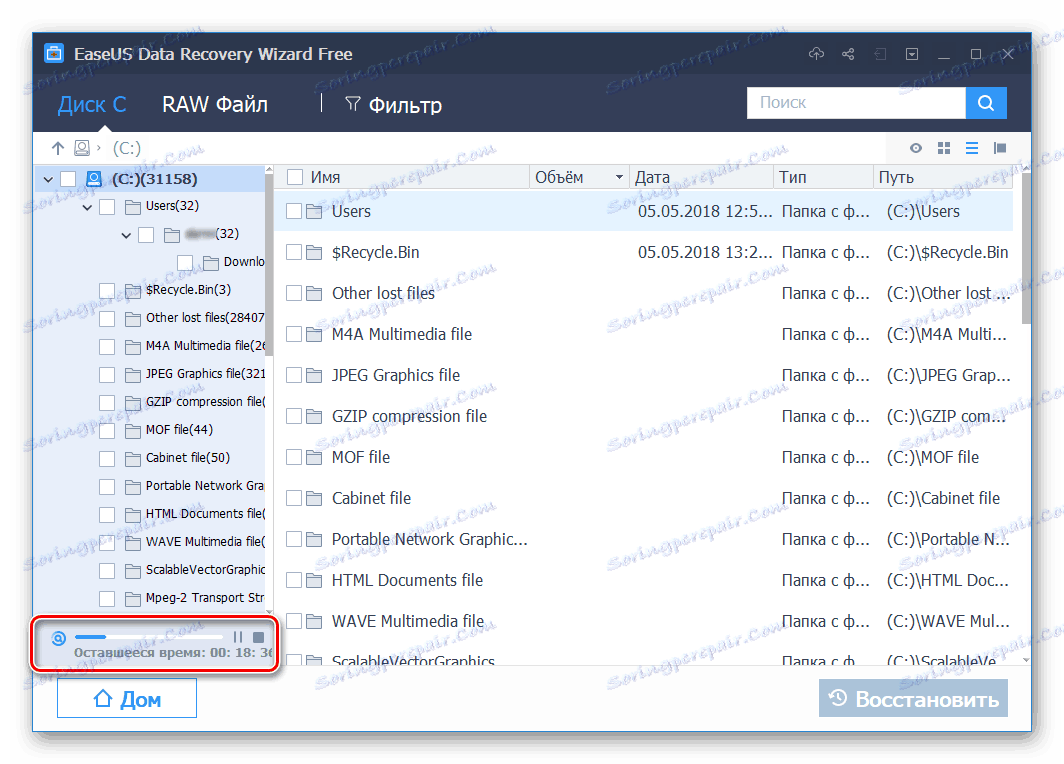
Task: Sort by Путь column header
Action: point(896,177)
